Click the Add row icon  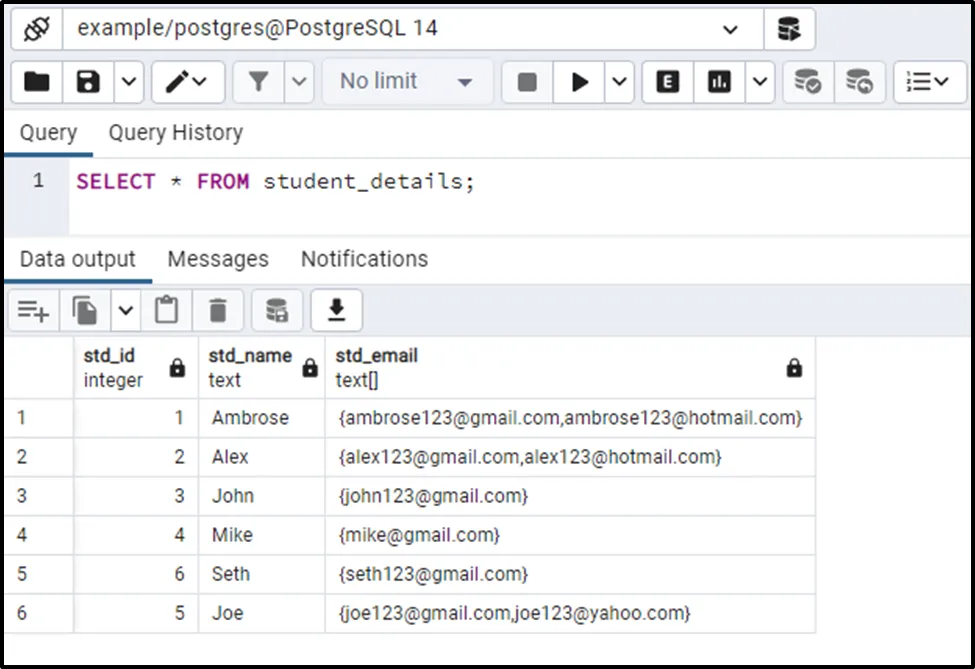pyautogui.click(x=33, y=311)
